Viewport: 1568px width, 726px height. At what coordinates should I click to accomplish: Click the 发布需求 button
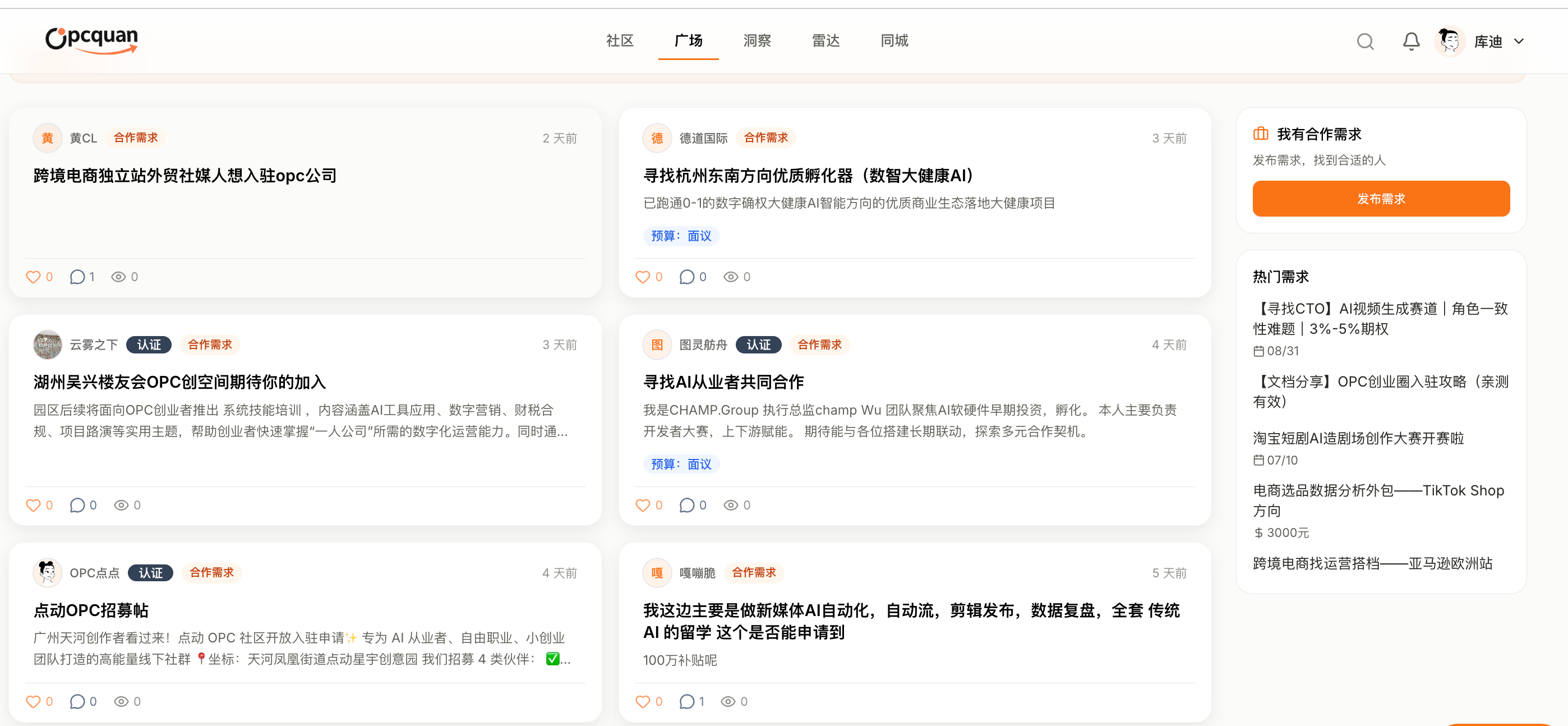(1381, 199)
